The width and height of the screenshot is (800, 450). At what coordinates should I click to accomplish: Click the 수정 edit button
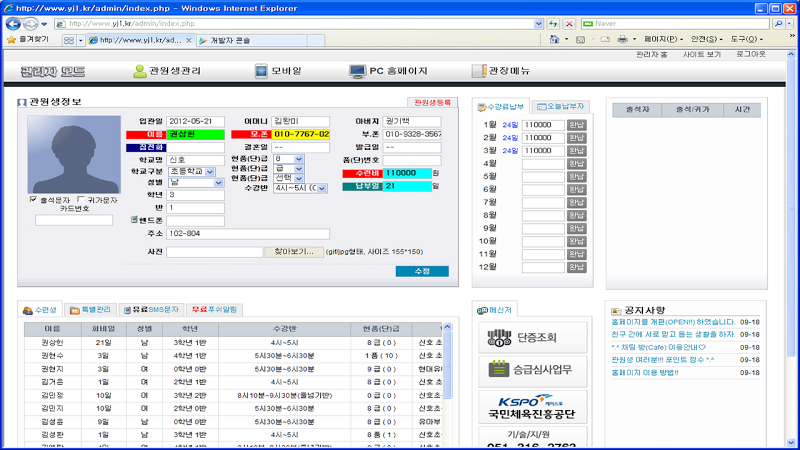point(422,271)
